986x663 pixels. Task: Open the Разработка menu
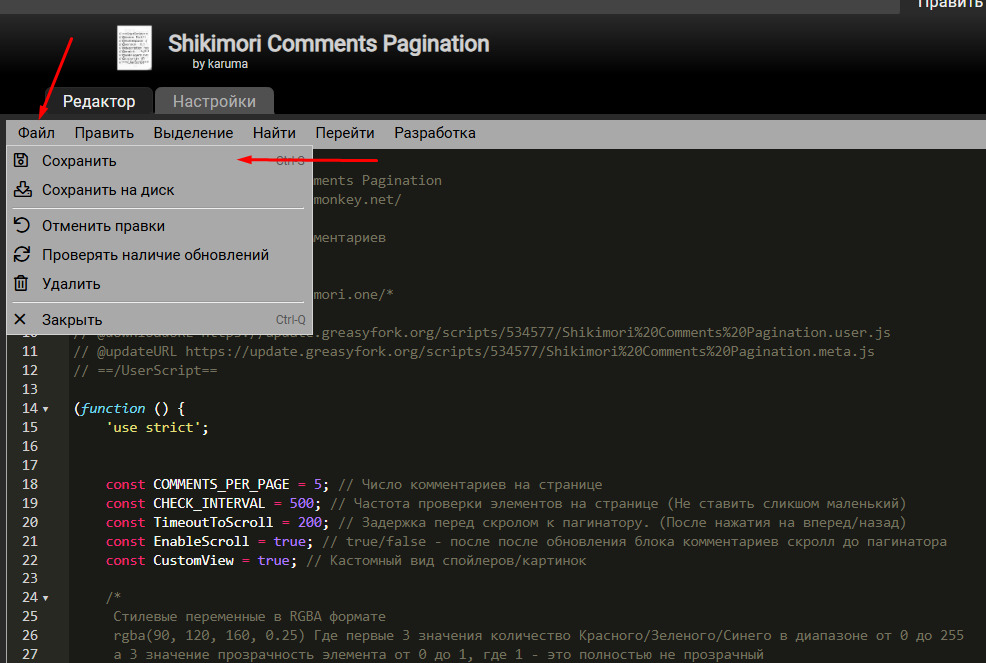point(435,133)
